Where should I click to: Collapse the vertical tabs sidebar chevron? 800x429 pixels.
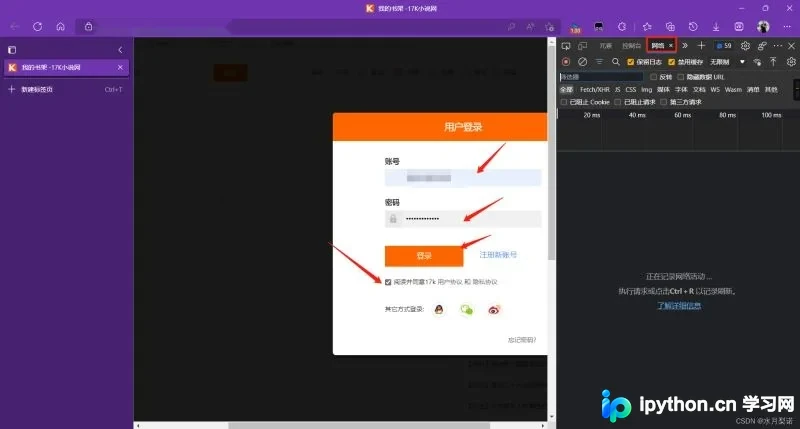(120, 50)
